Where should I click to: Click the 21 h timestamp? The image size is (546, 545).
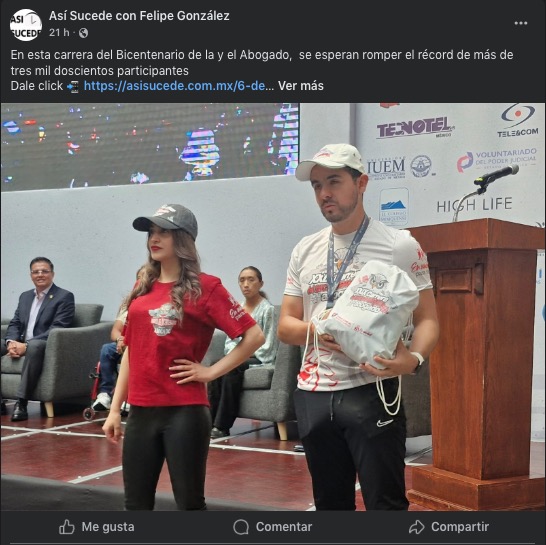(59, 33)
